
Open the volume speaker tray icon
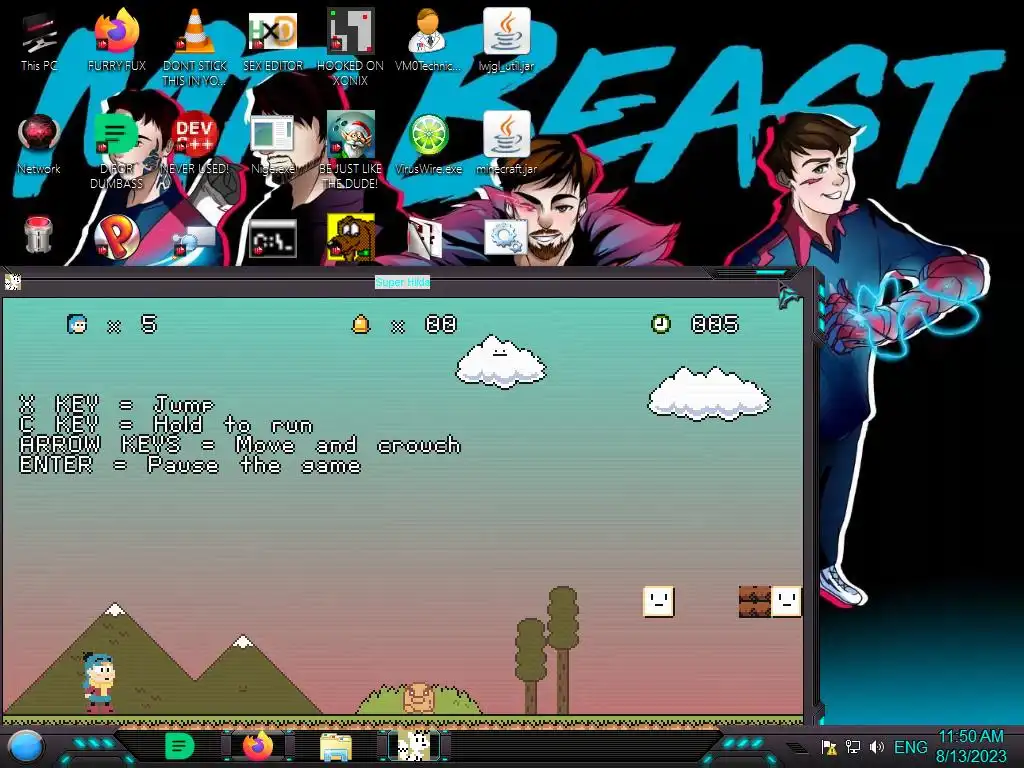point(877,747)
